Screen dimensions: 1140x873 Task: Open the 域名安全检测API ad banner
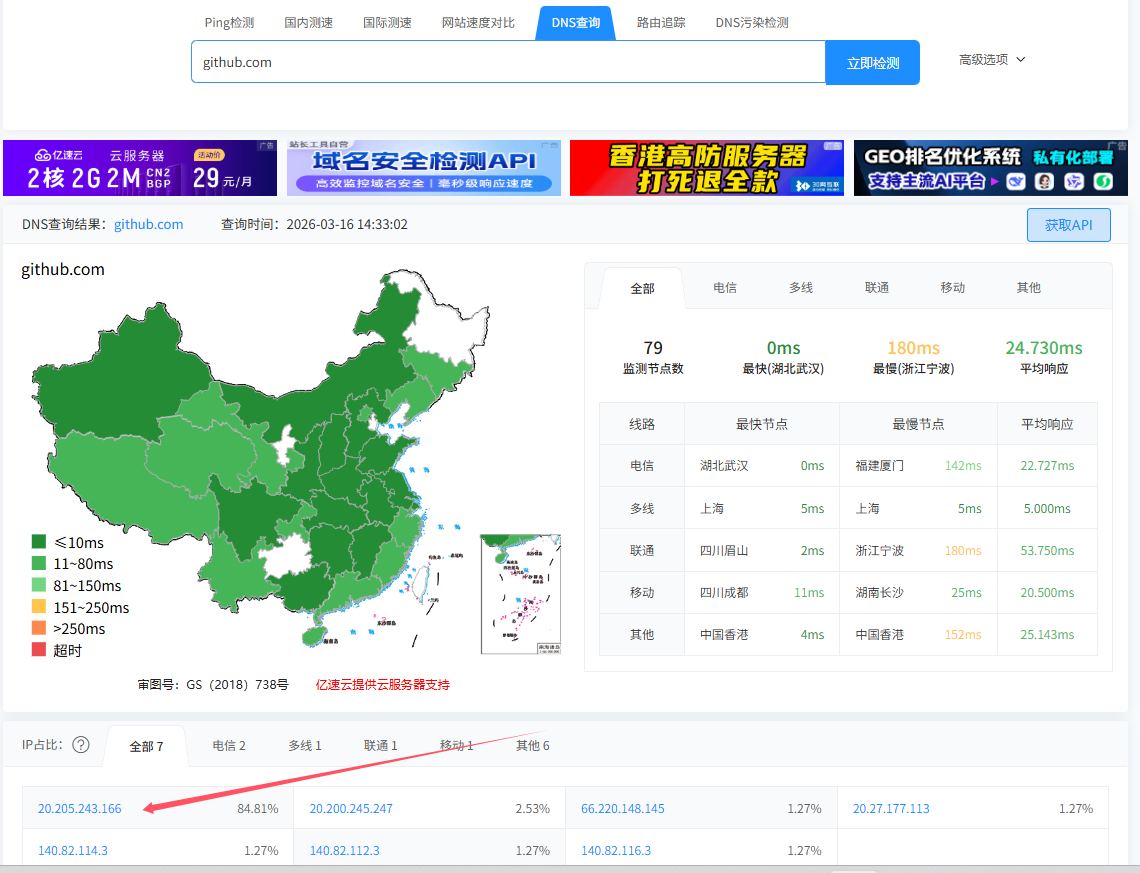[424, 168]
